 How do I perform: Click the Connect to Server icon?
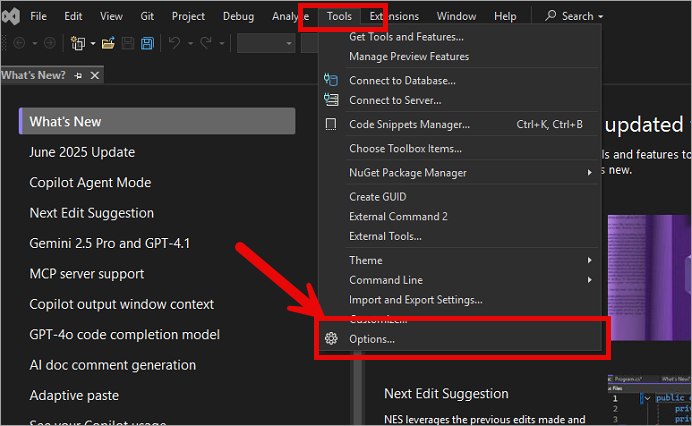click(x=331, y=100)
